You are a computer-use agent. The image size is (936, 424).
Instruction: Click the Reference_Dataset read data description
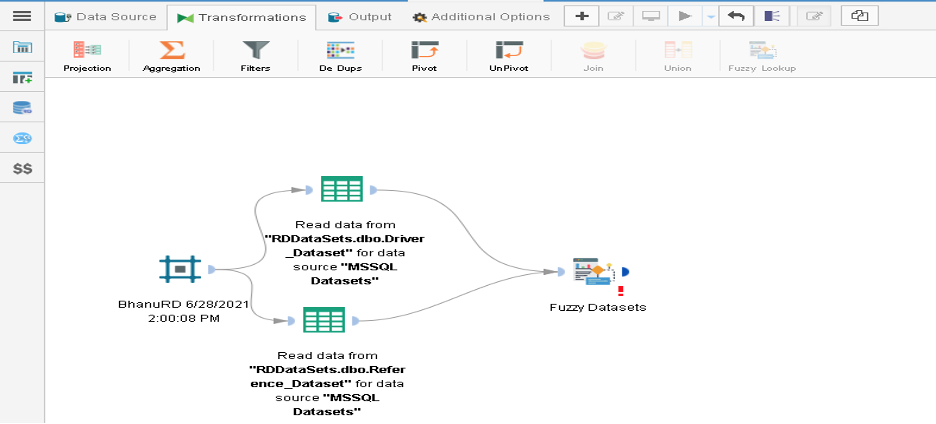pyautogui.click(x=327, y=383)
